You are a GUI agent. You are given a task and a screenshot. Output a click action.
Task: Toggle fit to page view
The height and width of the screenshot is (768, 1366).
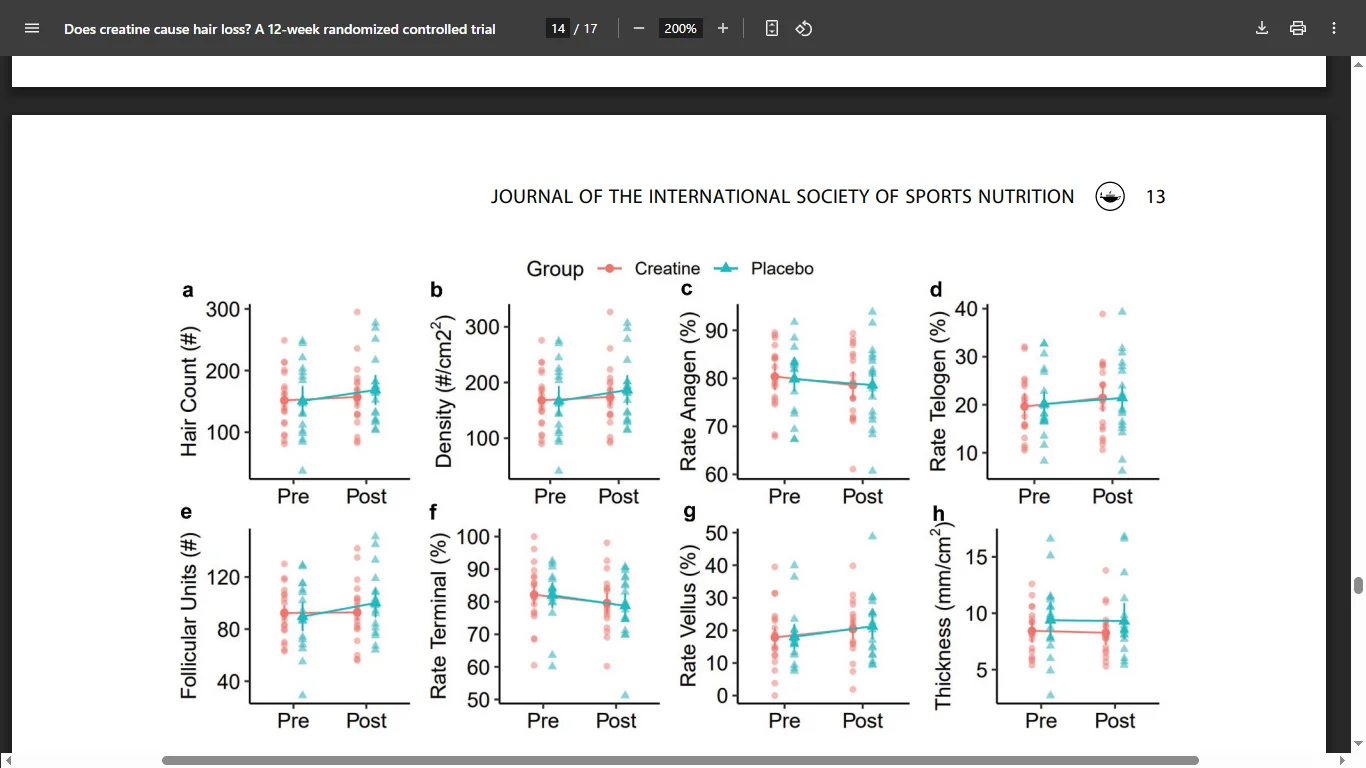coord(771,28)
